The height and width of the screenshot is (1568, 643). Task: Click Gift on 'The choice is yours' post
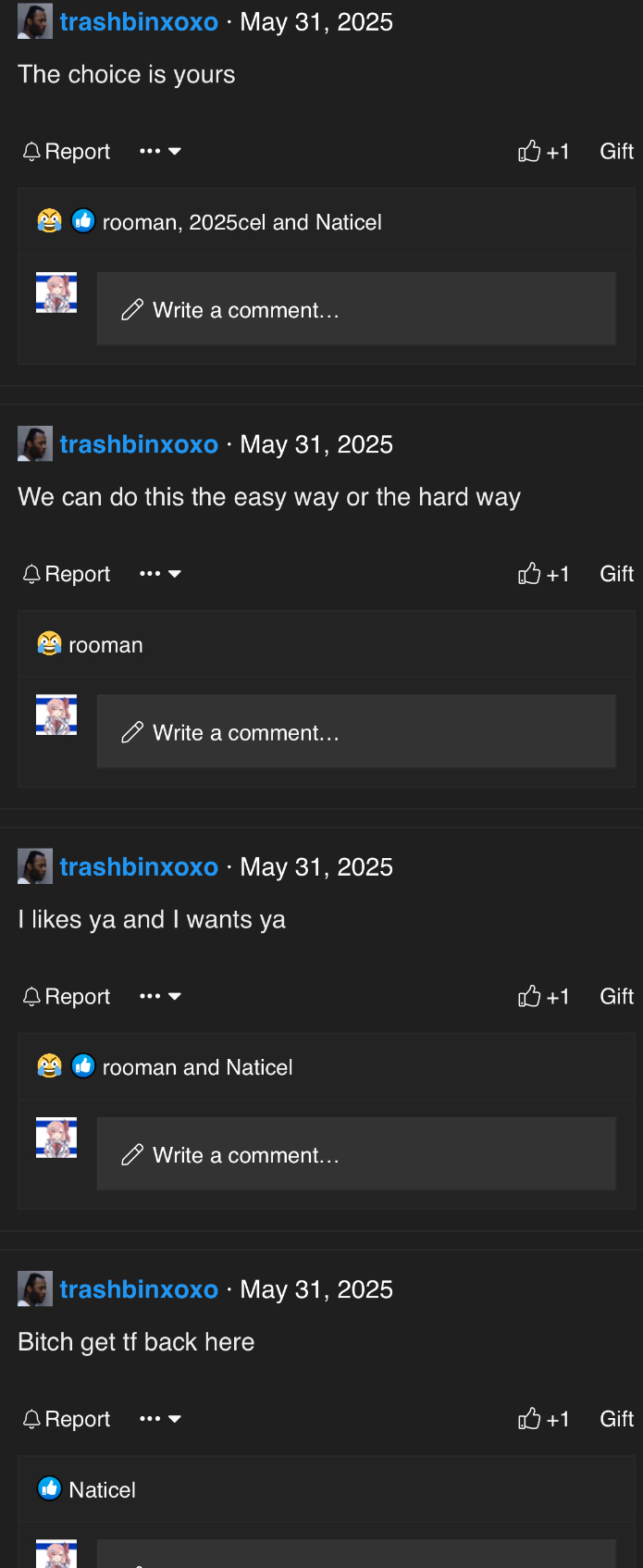(x=616, y=152)
